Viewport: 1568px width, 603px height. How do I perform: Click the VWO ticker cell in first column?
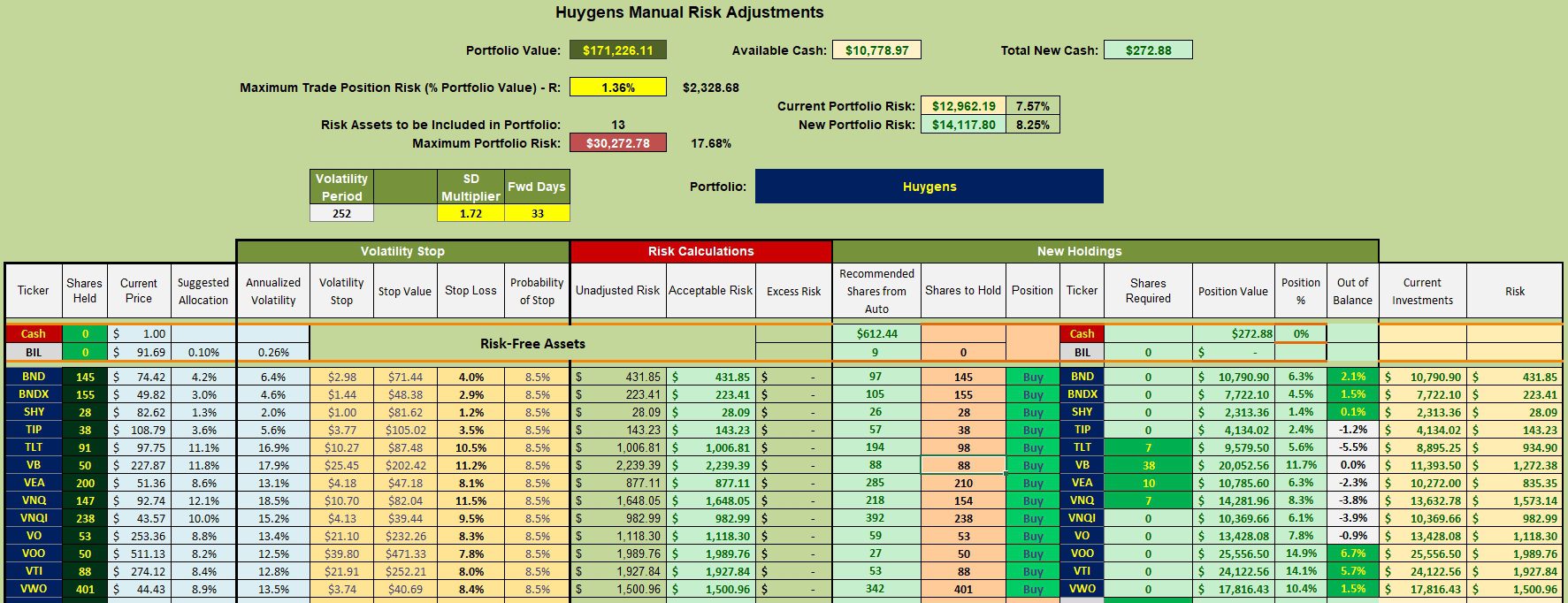(x=34, y=589)
